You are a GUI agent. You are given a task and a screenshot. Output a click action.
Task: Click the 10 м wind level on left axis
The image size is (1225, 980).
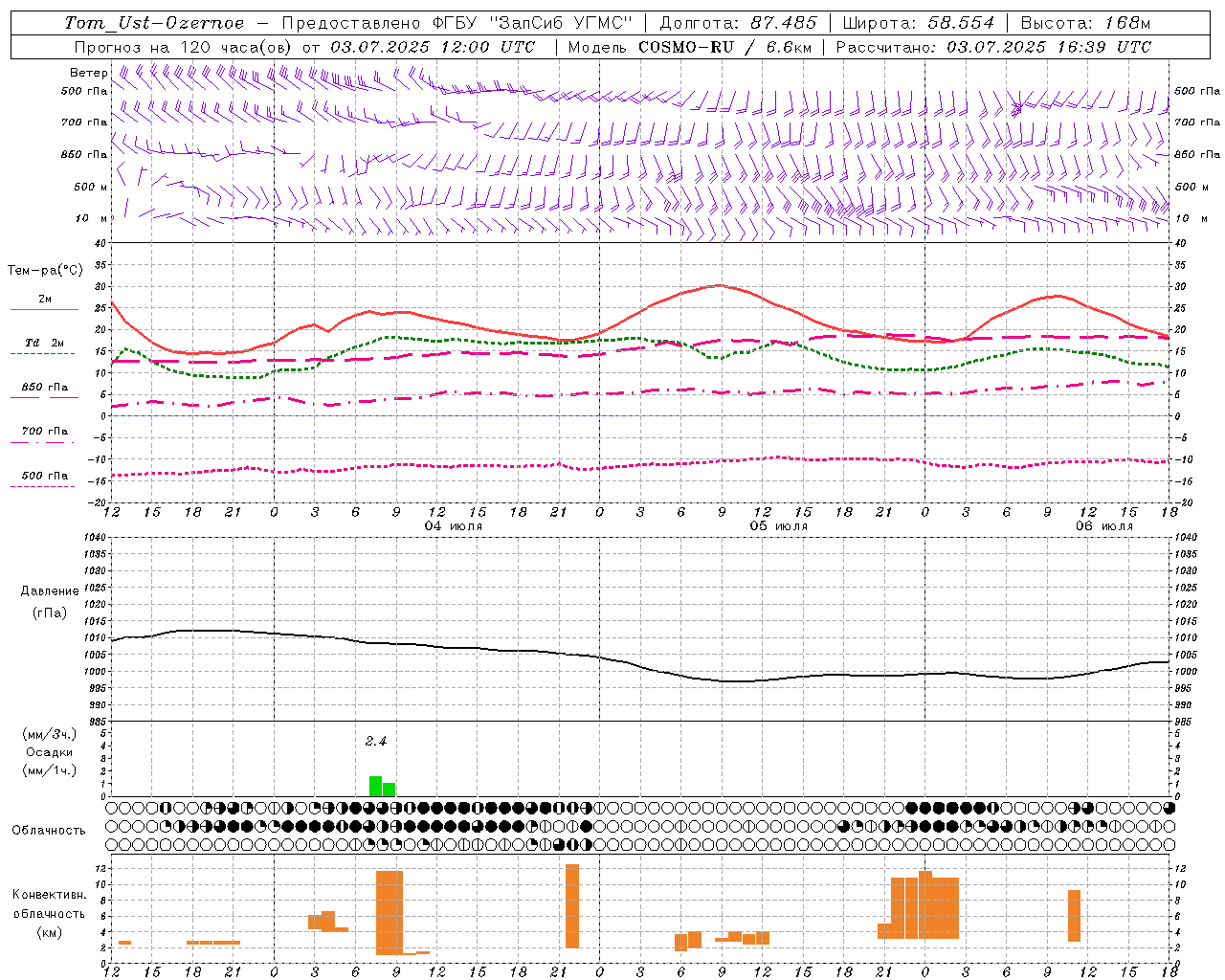point(91,218)
